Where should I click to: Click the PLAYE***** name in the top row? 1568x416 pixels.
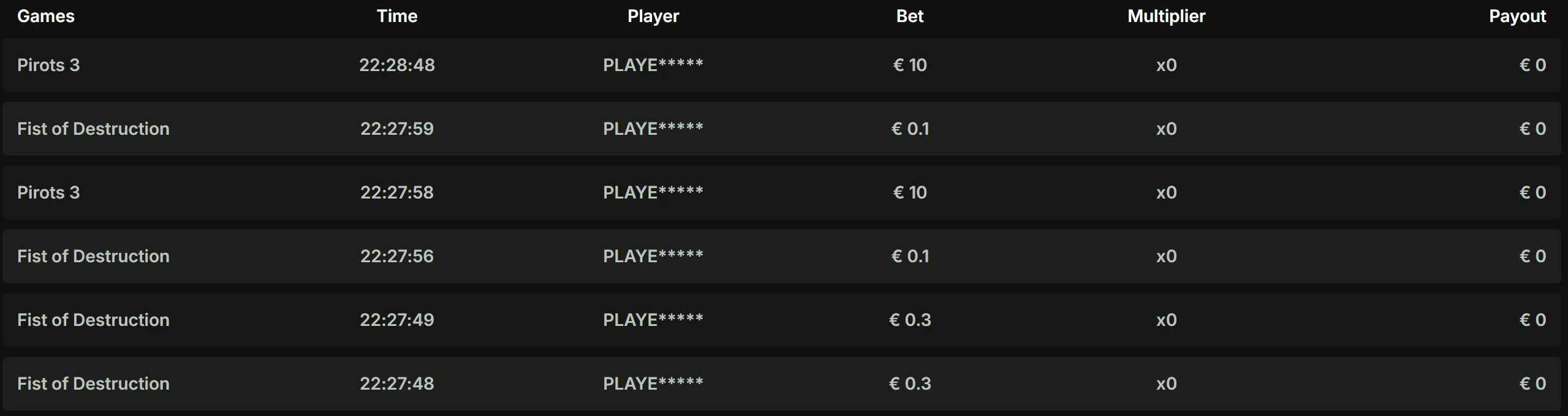point(652,64)
